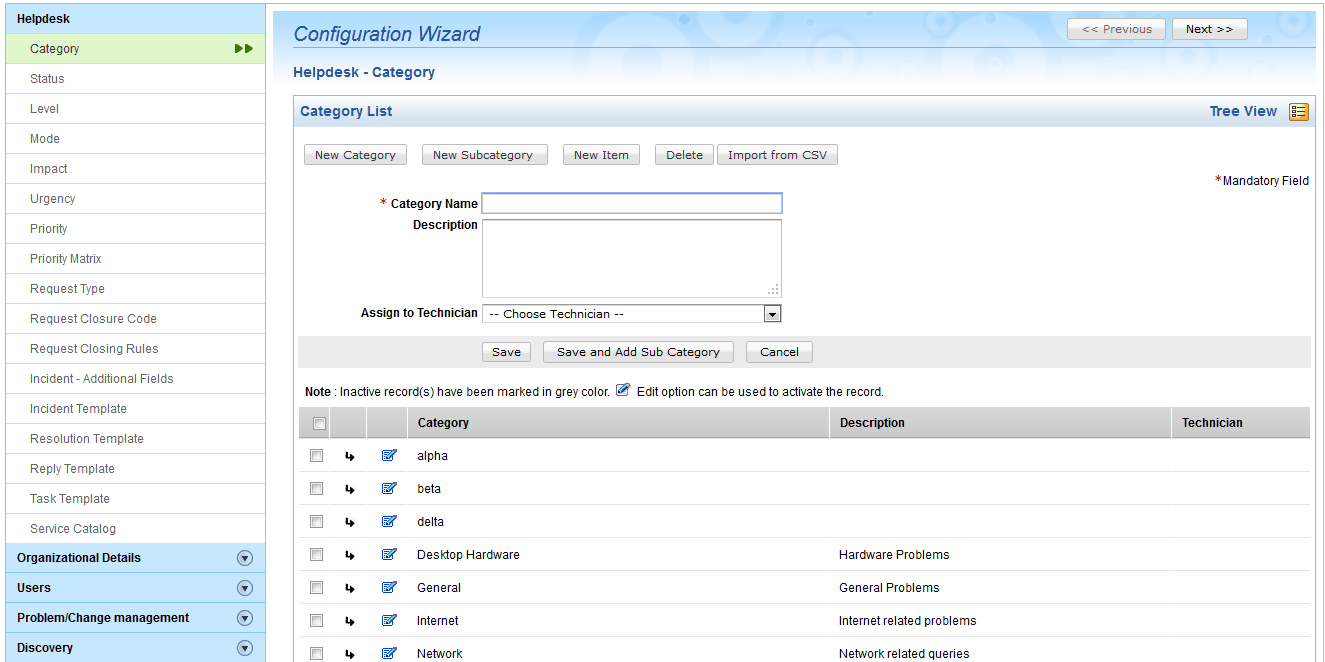This screenshot has height=662, width=1325.
Task: Expand the Organizational Details section
Action: point(244,558)
